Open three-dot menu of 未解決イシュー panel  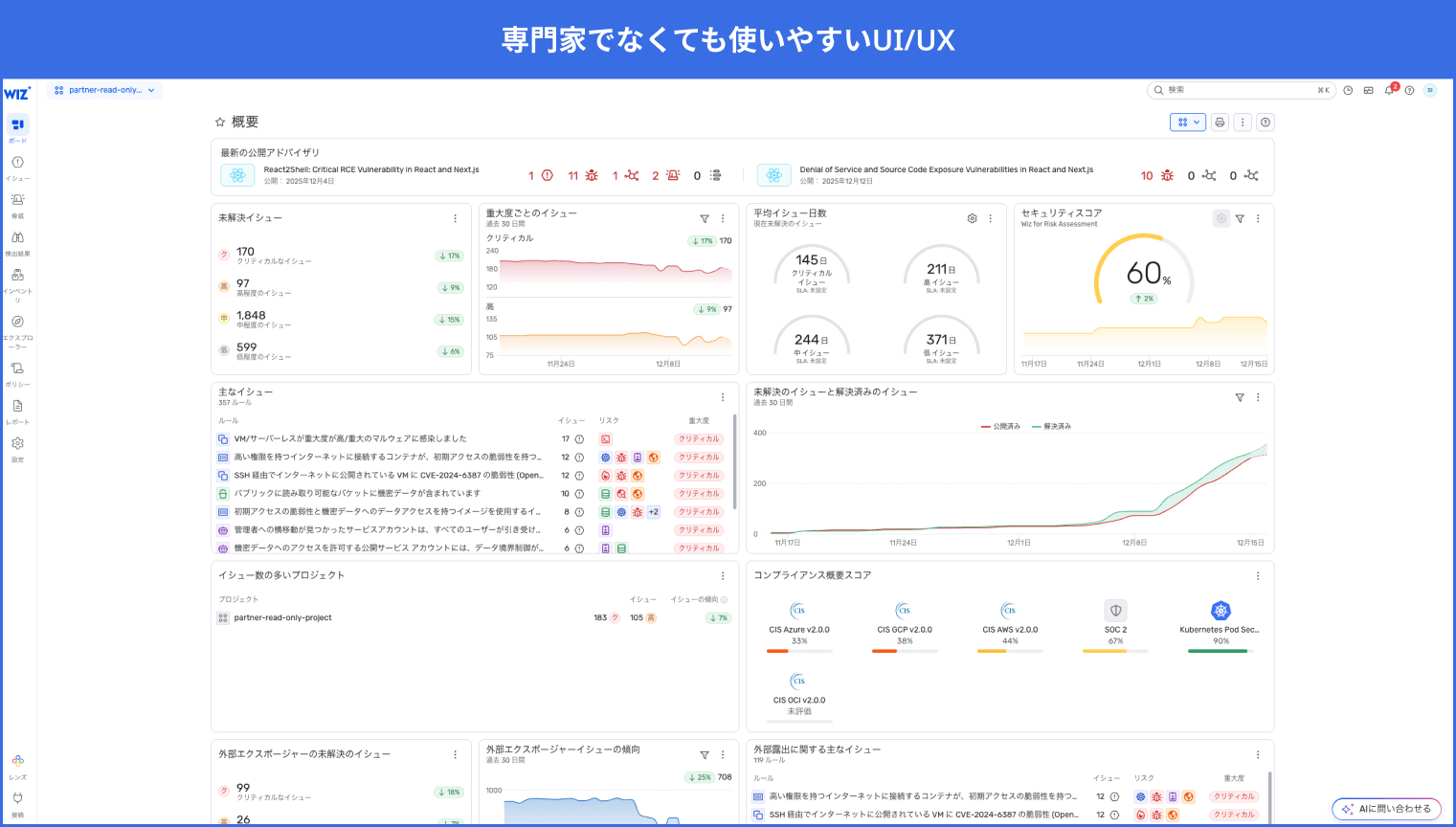(455, 219)
